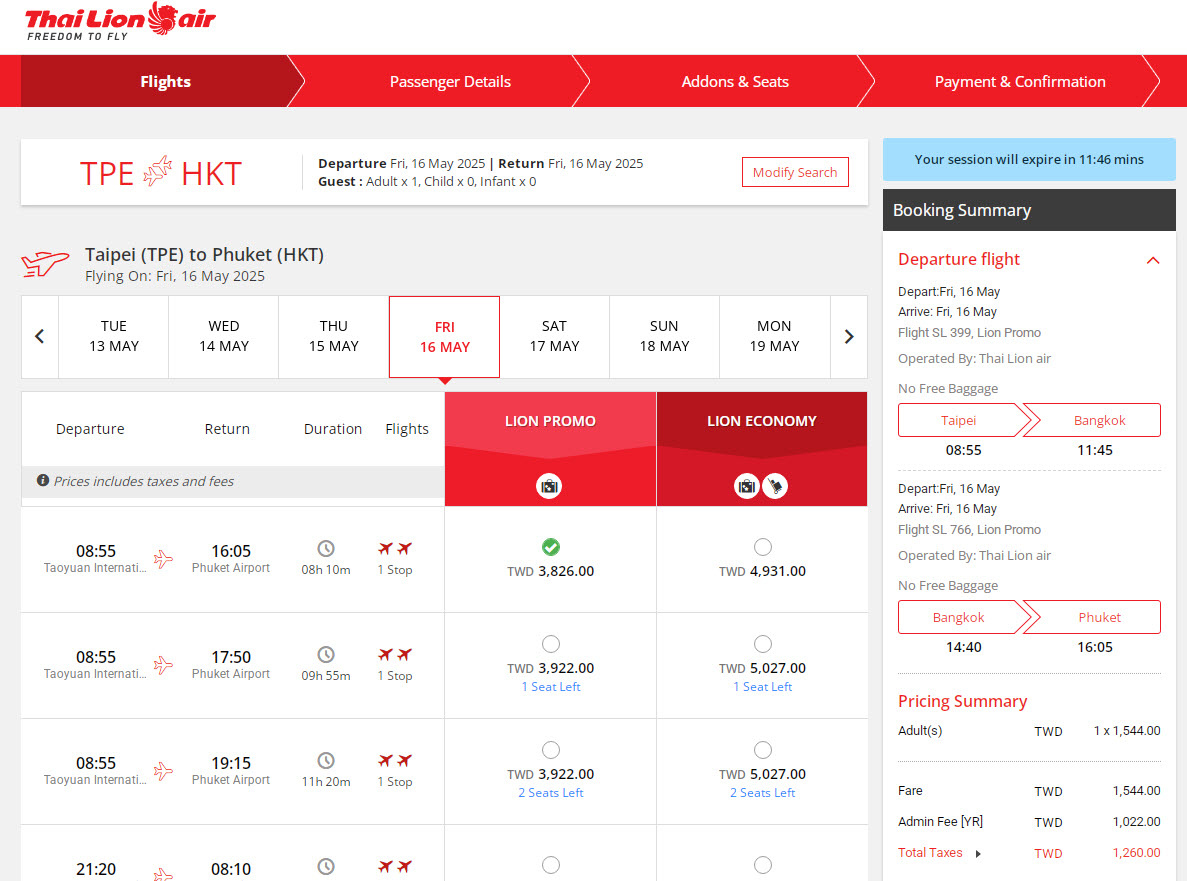Click the session expiry notice banner

click(x=1029, y=160)
